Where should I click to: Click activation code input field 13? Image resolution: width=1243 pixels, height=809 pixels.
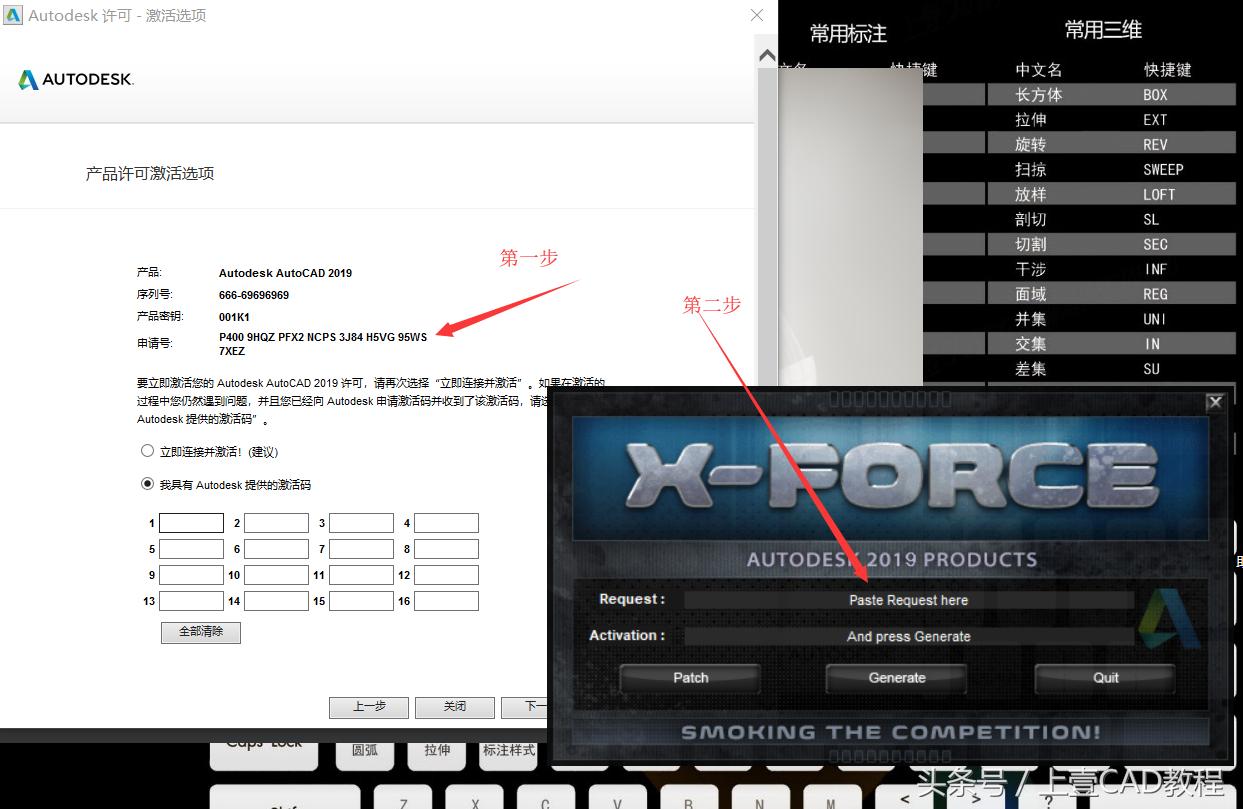192,601
